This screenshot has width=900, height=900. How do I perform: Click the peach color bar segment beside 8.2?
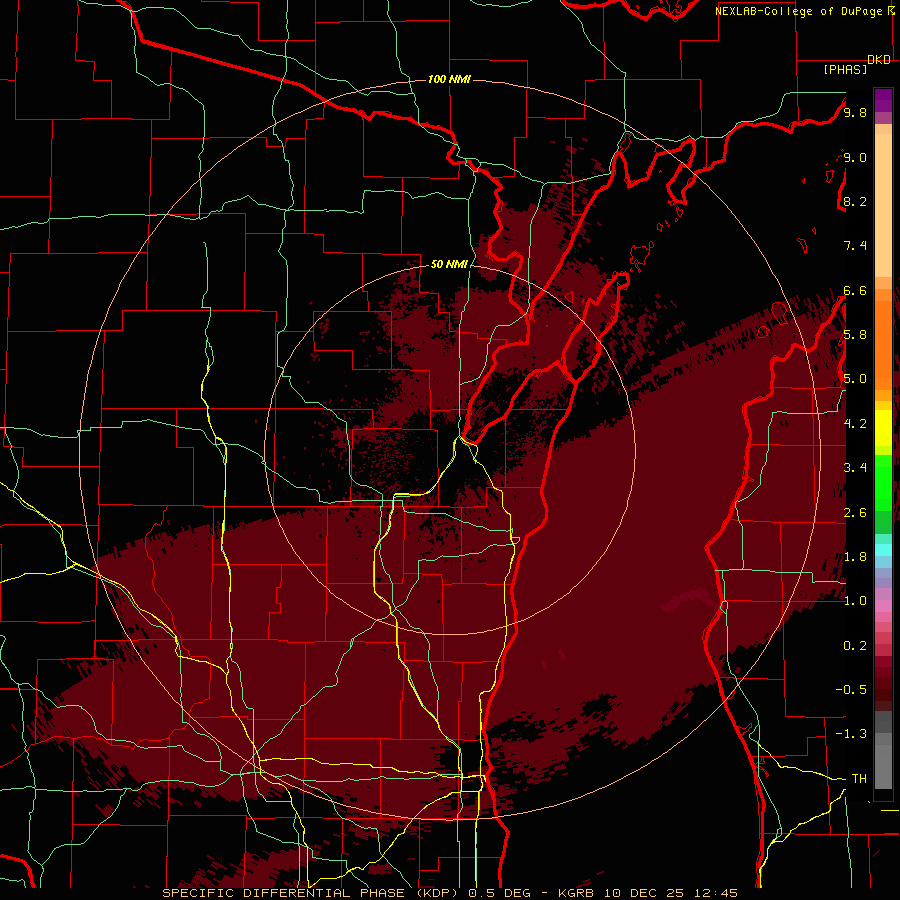883,205
